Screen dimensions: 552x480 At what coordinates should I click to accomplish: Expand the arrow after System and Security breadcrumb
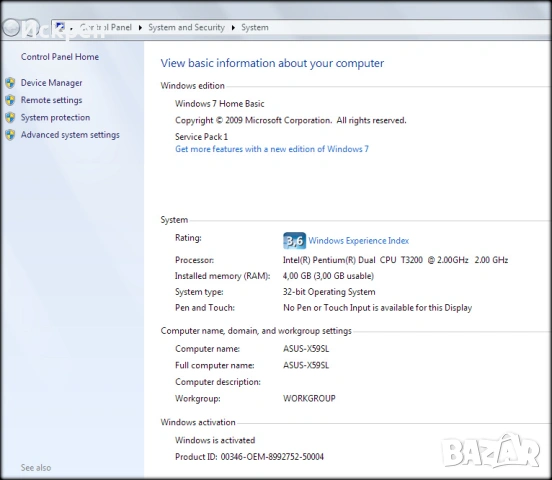point(233,27)
